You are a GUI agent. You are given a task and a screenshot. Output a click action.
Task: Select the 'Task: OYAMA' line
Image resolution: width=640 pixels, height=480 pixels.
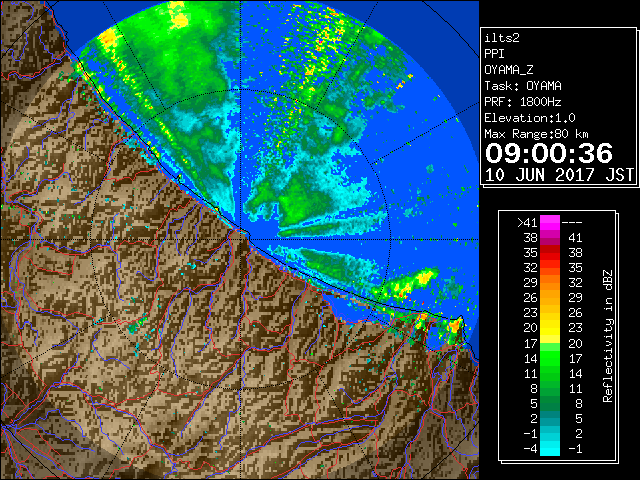[523, 86]
